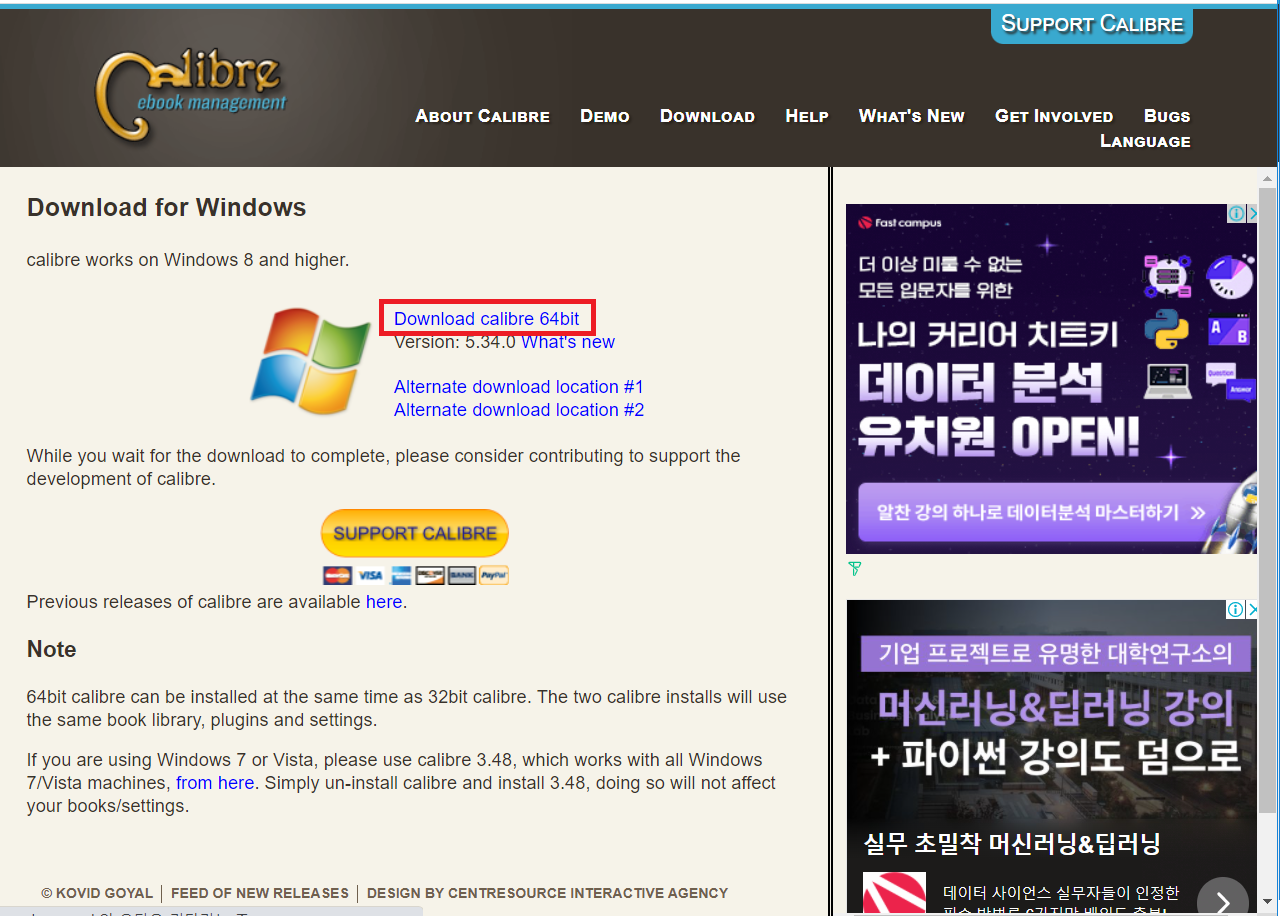This screenshot has width=1280, height=916.
Task: Click the calibre ebook management logo
Action: click(190, 96)
